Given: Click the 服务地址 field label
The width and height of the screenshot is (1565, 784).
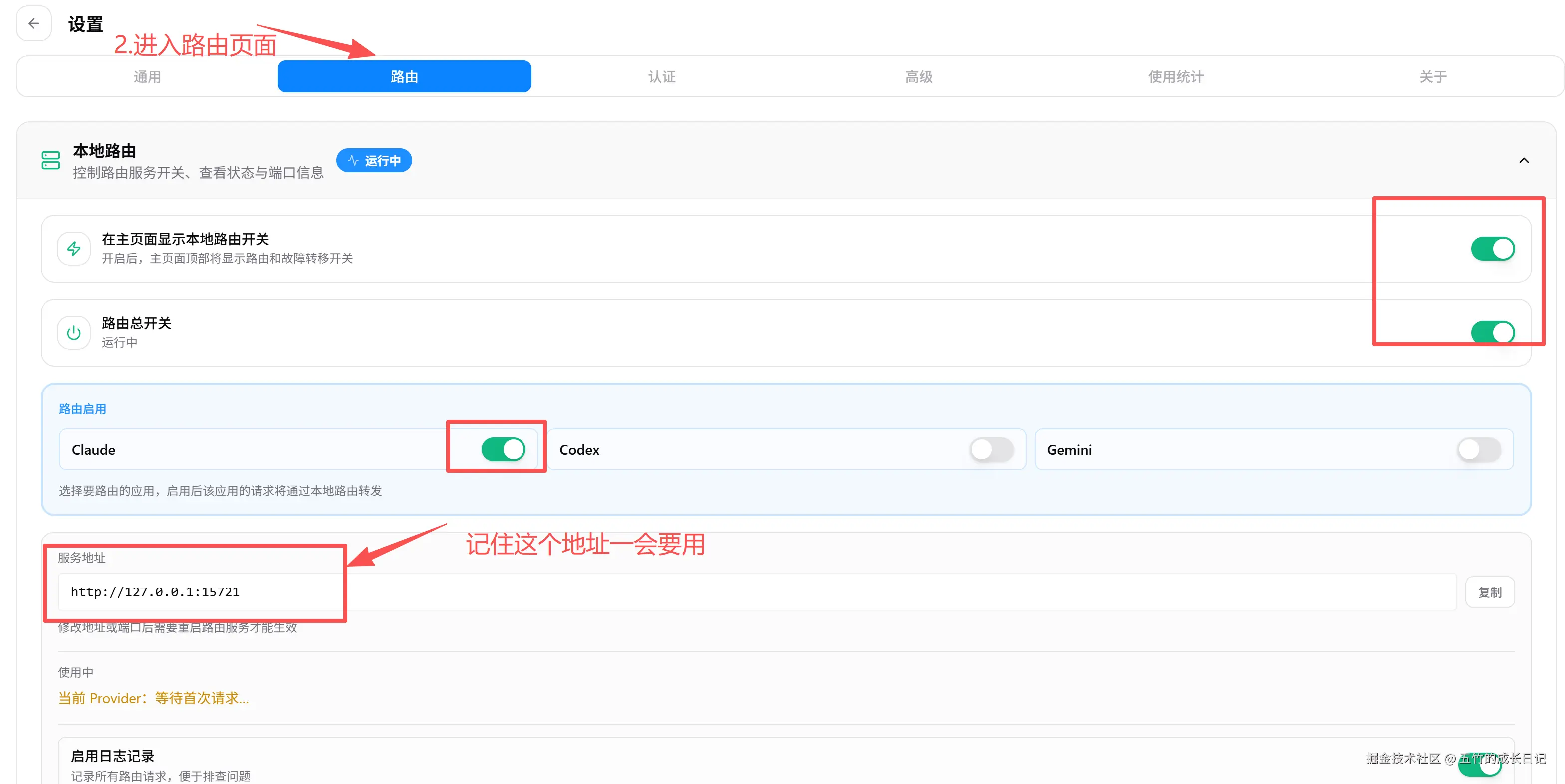Looking at the screenshot, I should pos(82,558).
